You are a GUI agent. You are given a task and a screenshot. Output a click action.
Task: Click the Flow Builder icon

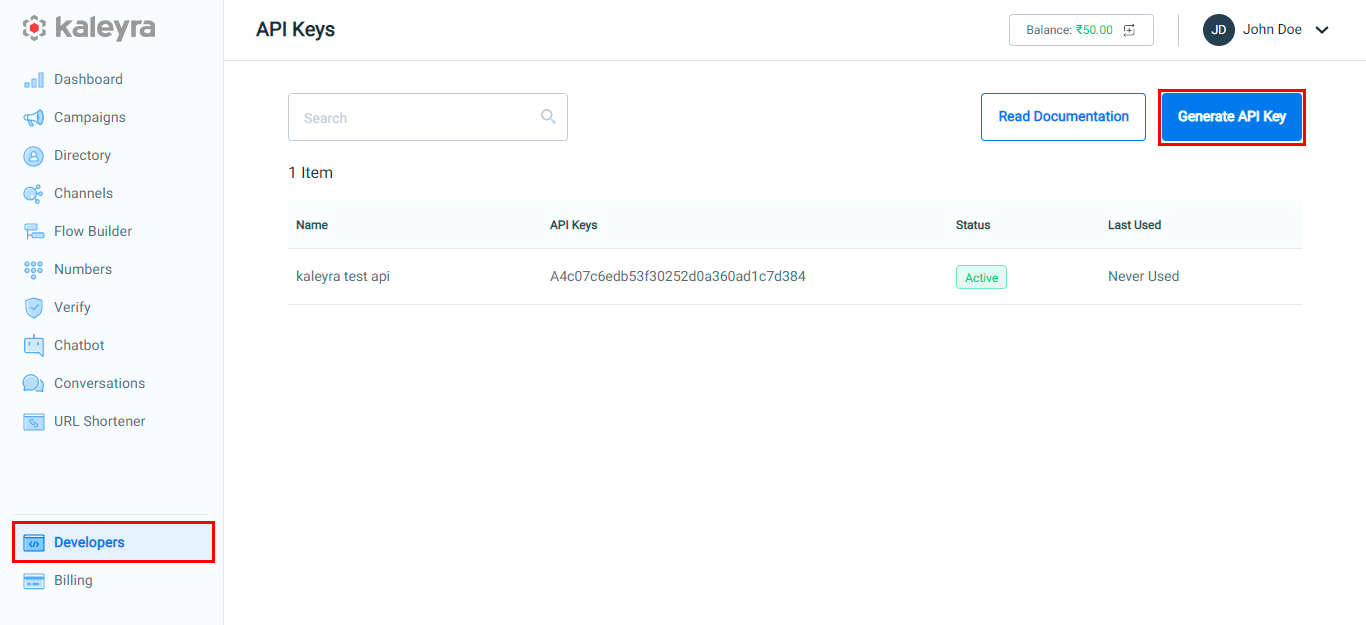[34, 232]
